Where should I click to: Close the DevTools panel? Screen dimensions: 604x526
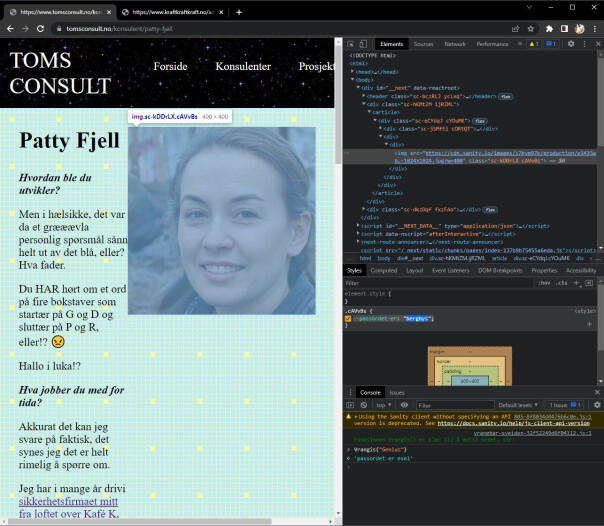click(598, 44)
